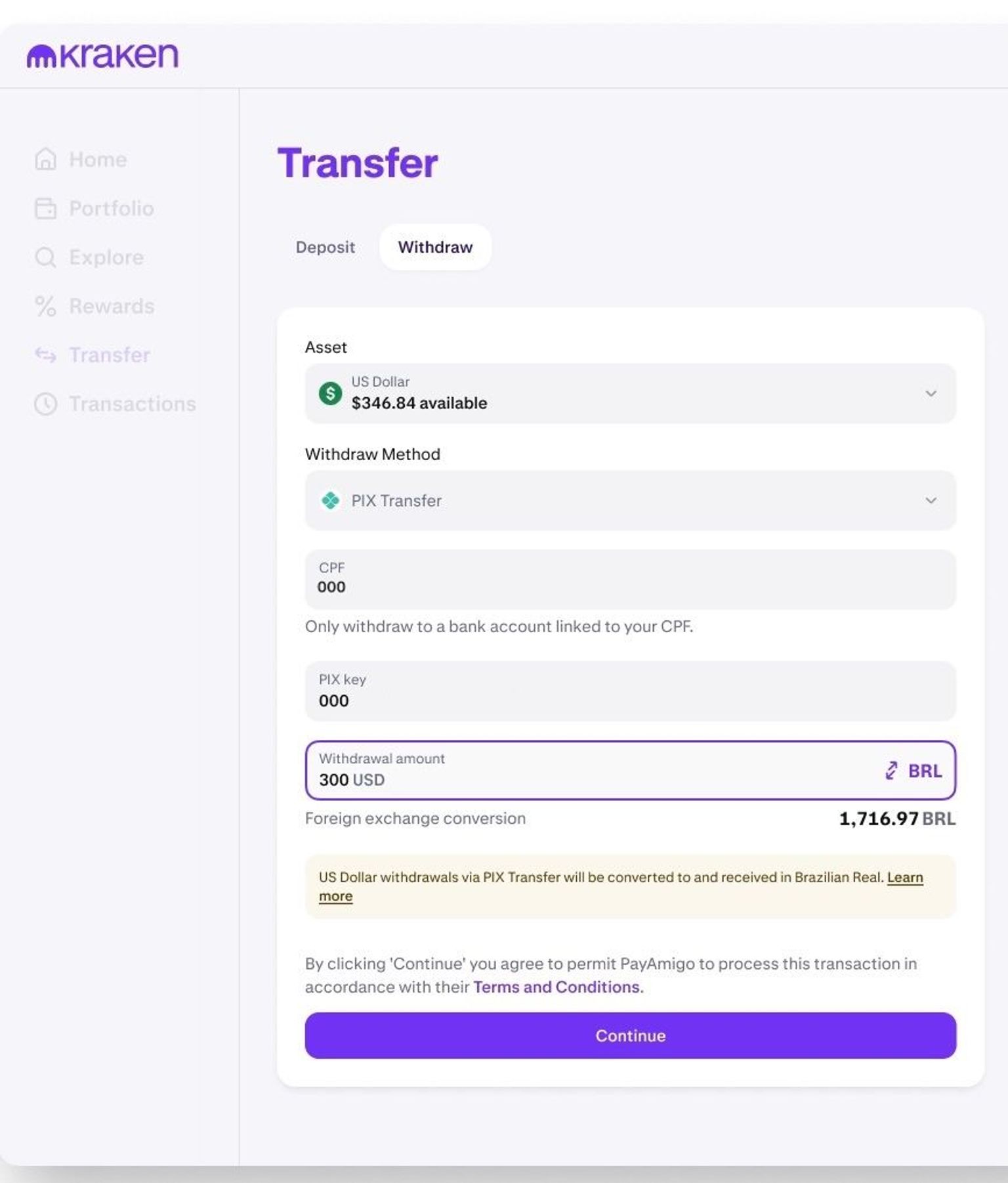Viewport: 1008px width, 1183px height.
Task: Click the Kraken logo
Action: (102, 56)
